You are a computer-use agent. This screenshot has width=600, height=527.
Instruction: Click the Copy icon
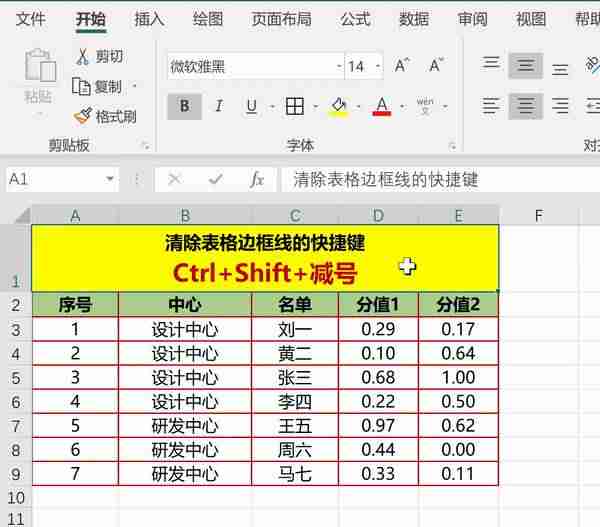81,86
